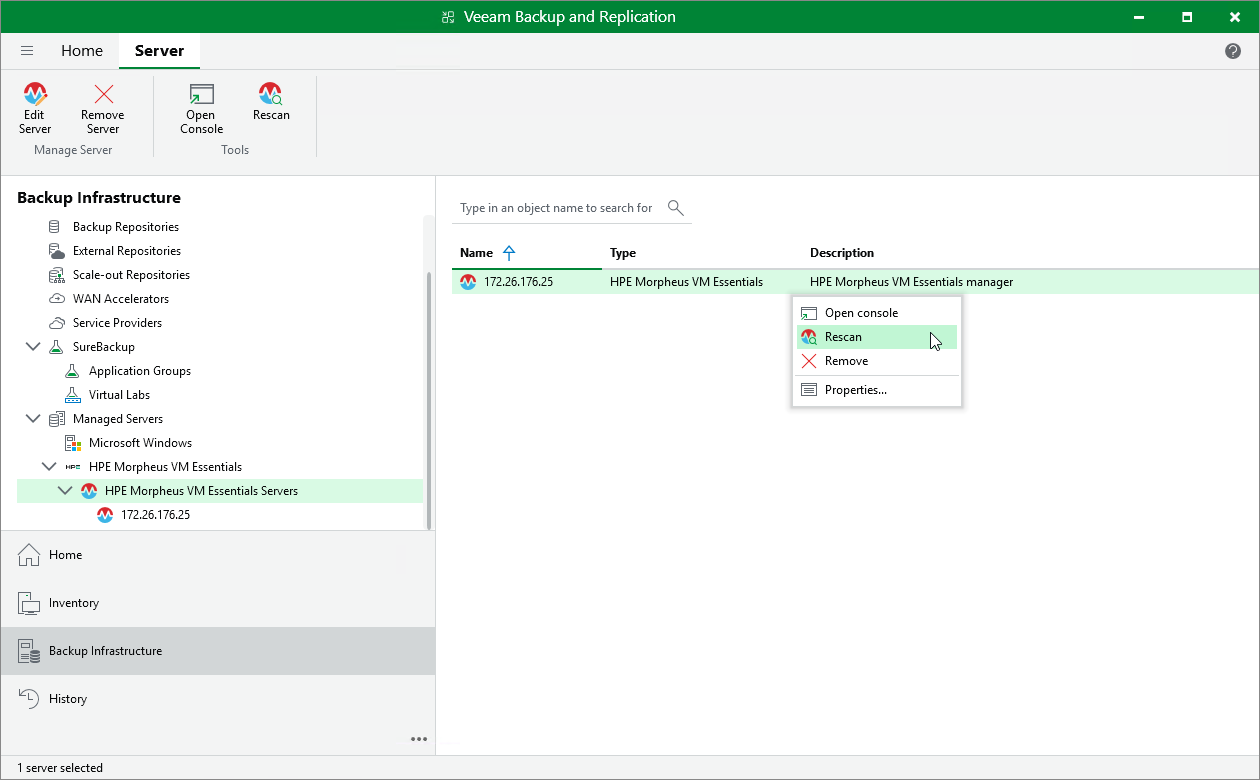Collapse the Managed Servers tree node
The width and height of the screenshot is (1260, 780).
pyautogui.click(x=33, y=419)
